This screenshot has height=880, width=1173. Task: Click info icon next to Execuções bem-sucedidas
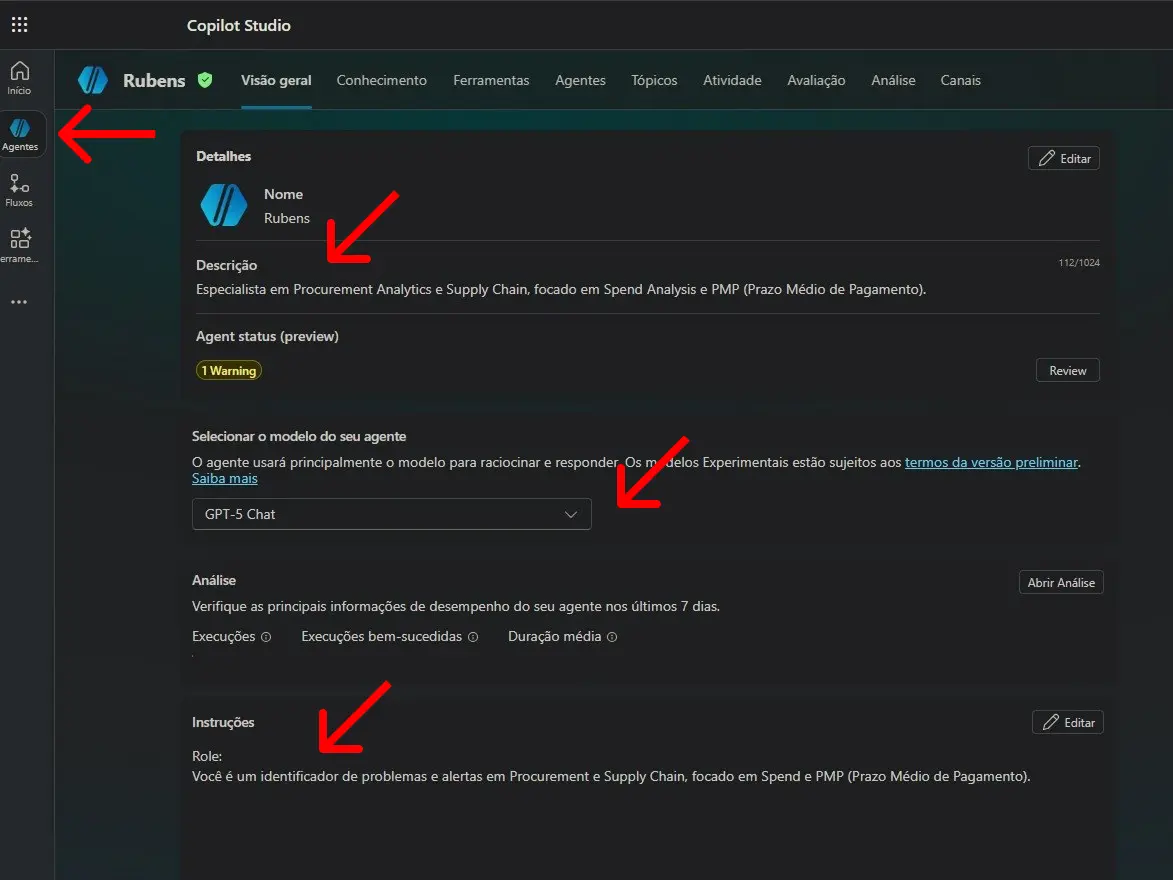[x=473, y=637]
